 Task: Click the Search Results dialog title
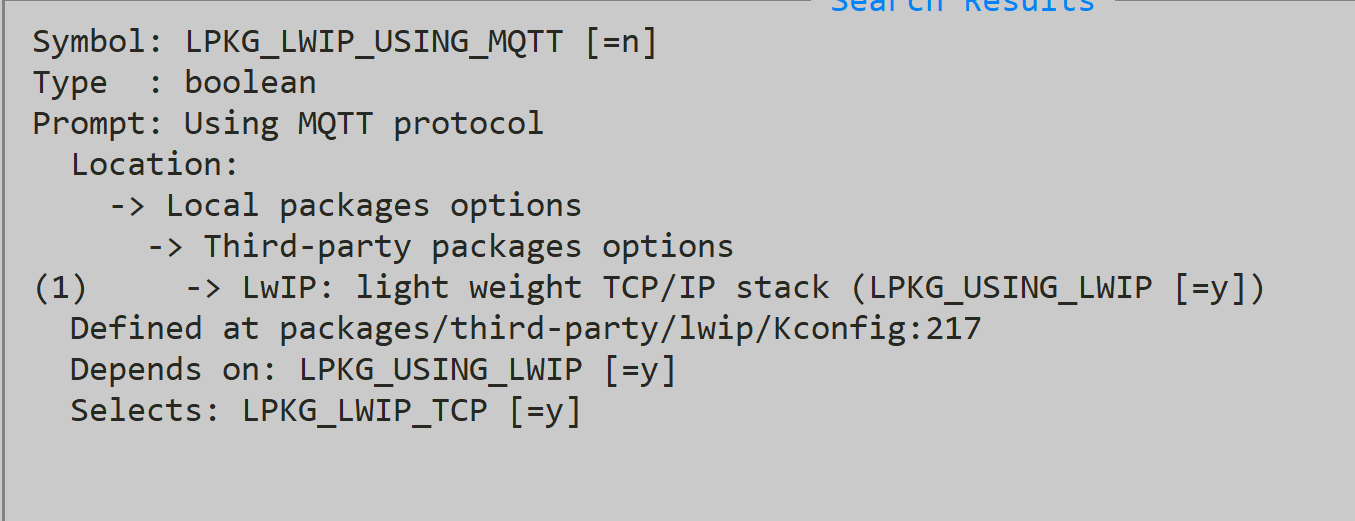(962, 5)
